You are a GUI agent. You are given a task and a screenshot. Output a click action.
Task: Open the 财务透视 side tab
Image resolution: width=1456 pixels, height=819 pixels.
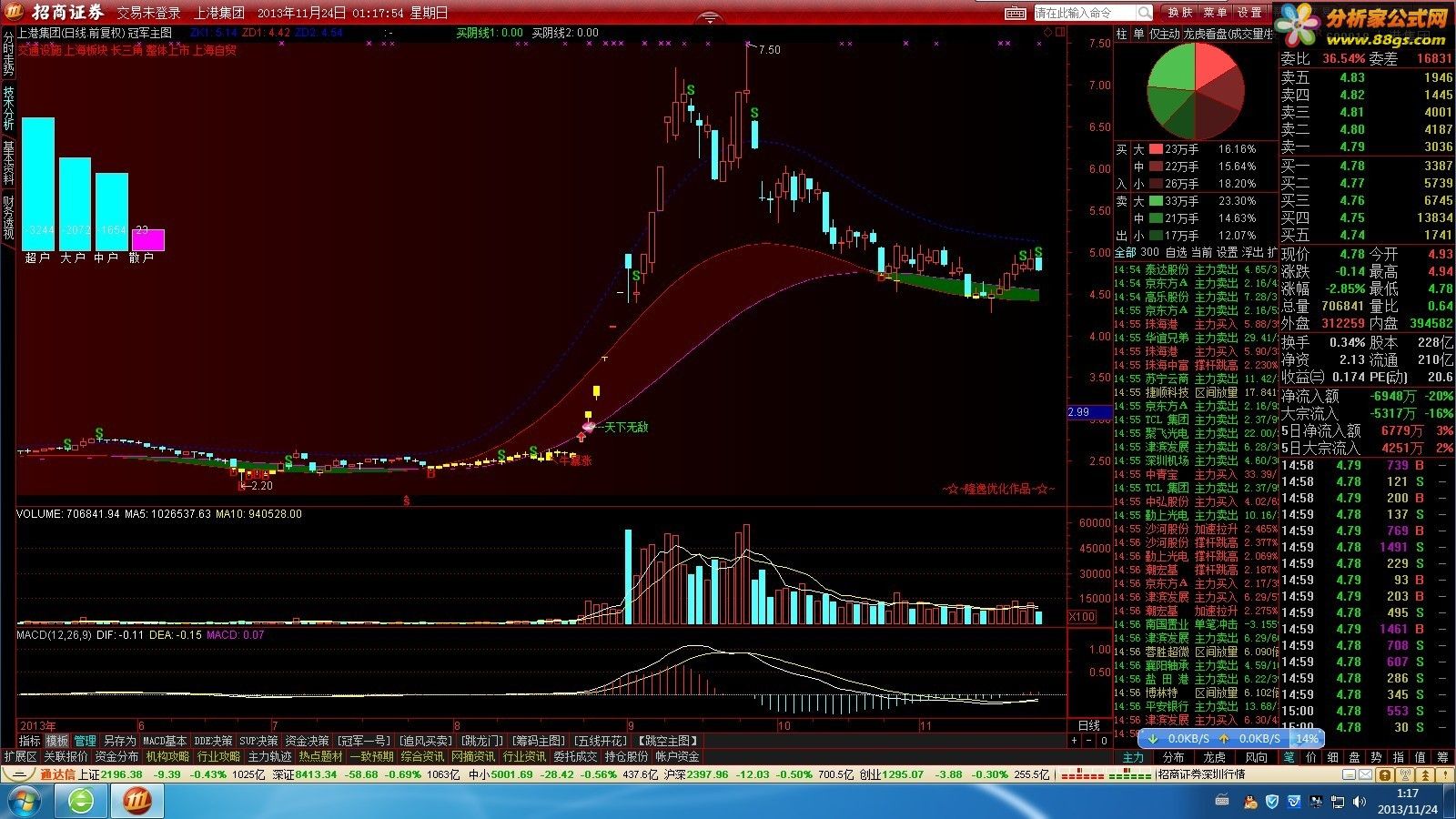[x=8, y=217]
